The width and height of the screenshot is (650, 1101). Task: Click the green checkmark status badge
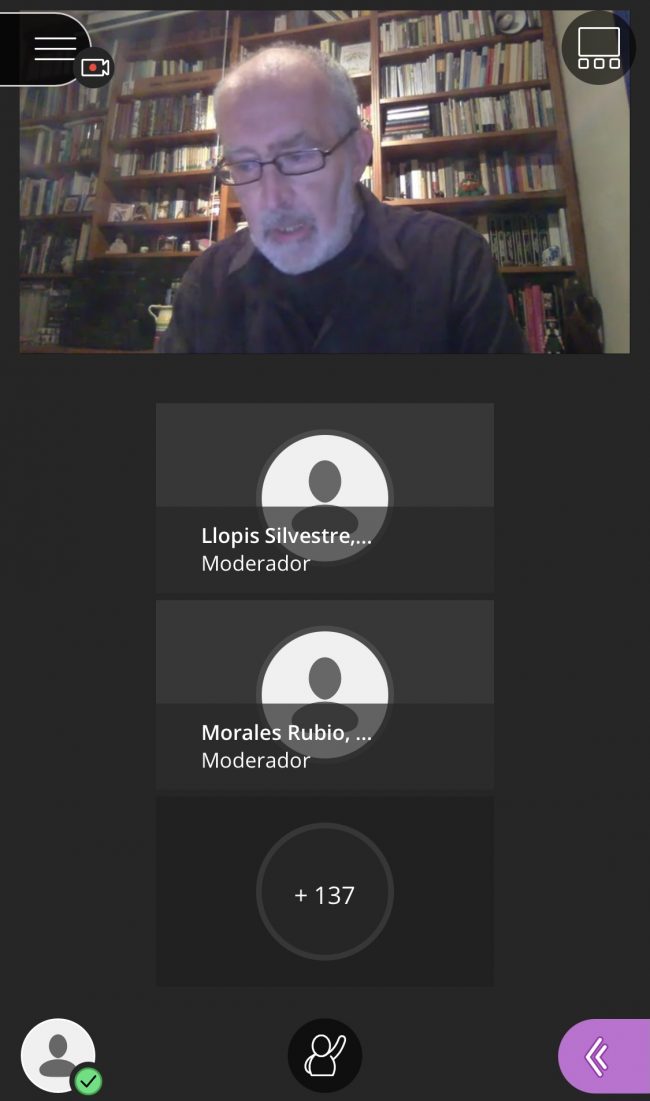tap(88, 1081)
